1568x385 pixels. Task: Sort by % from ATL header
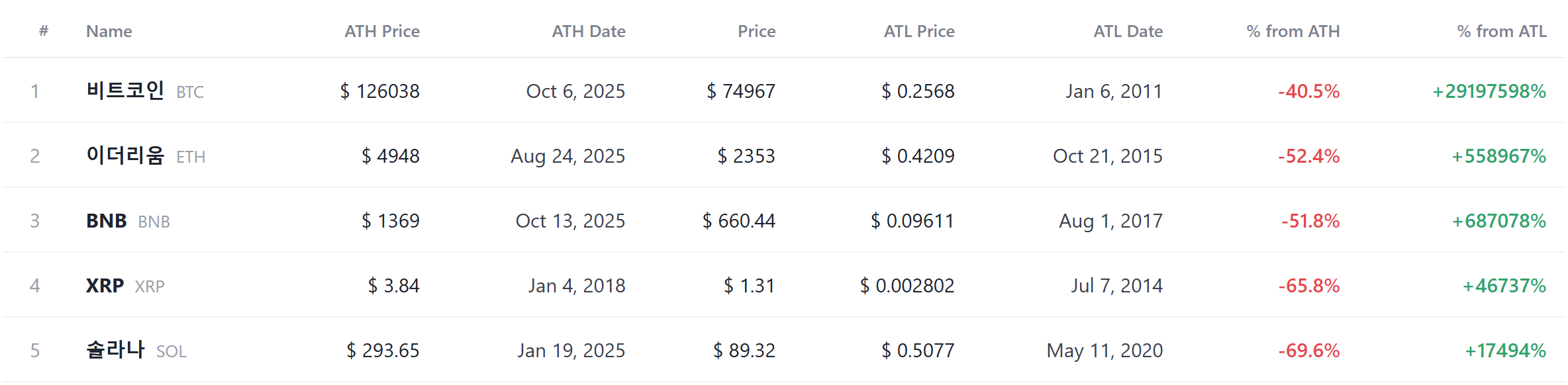click(1502, 31)
